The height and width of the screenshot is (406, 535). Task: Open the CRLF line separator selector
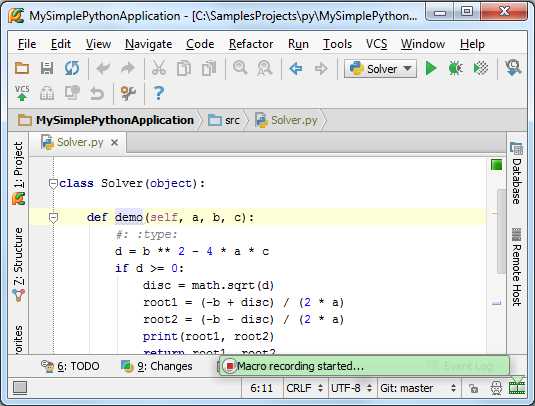tap(304, 388)
